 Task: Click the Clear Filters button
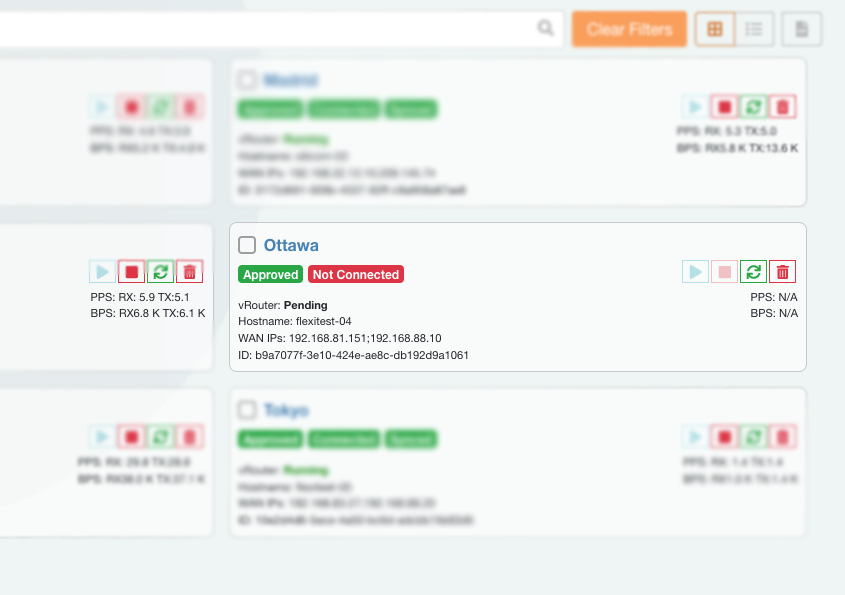point(629,29)
